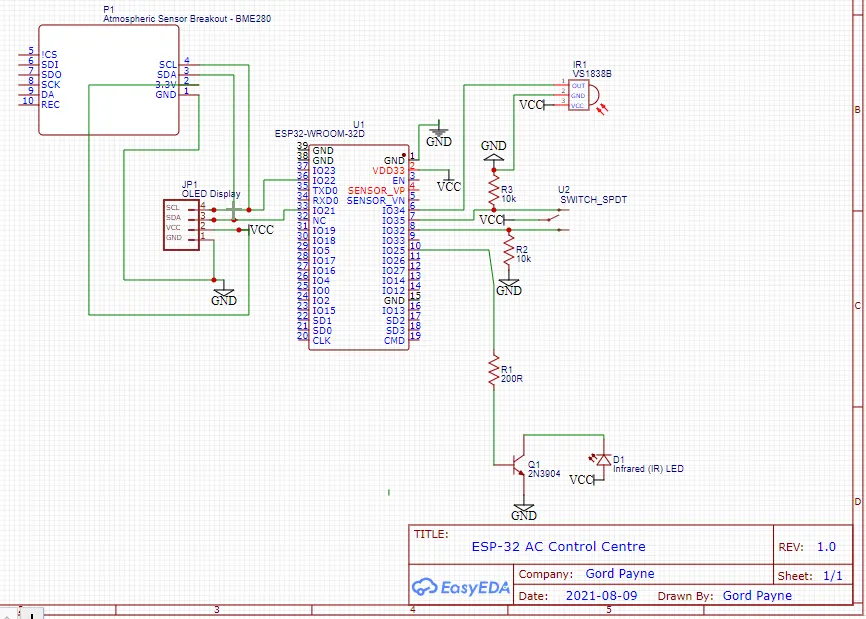Click the OLED Display label
This screenshot has height=619, width=866.
point(211,194)
